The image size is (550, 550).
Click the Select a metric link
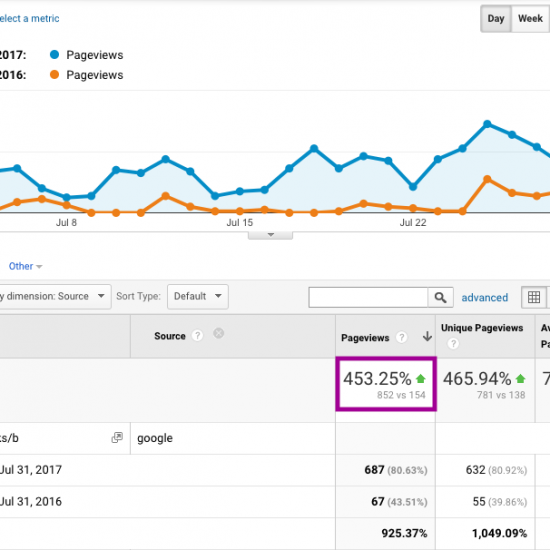[x=29, y=19]
